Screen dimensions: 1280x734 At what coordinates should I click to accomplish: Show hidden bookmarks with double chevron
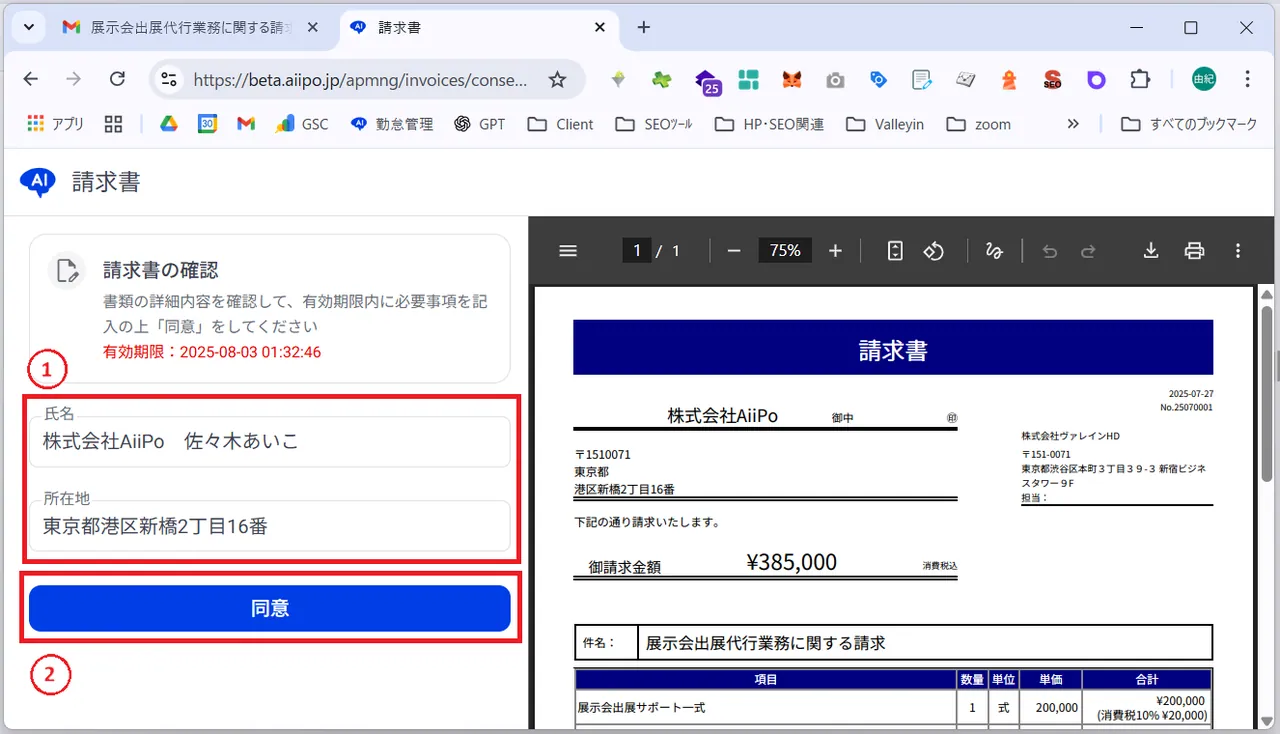coord(1073,124)
